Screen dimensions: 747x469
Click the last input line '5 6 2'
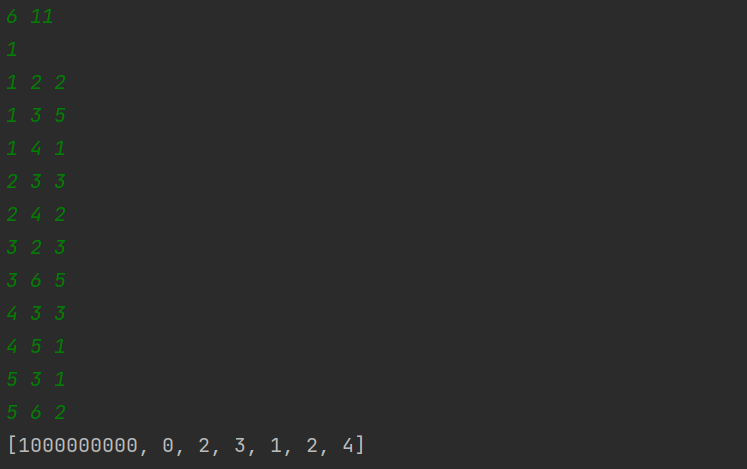(x=36, y=412)
